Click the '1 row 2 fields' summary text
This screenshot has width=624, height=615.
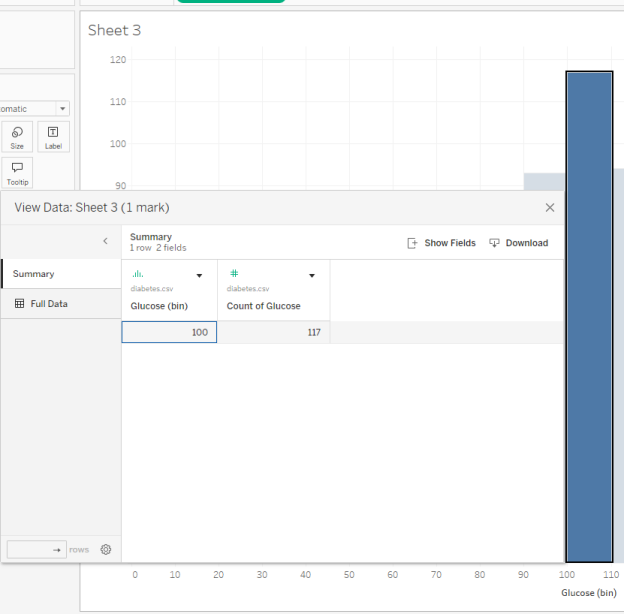coord(158,248)
